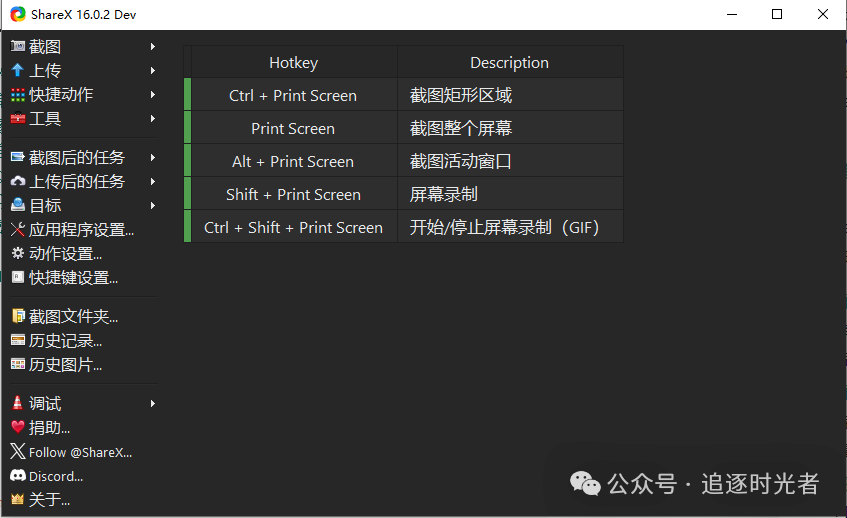Click the red heart donate icon
Viewport: 847px width, 518px height.
[x=18, y=427]
